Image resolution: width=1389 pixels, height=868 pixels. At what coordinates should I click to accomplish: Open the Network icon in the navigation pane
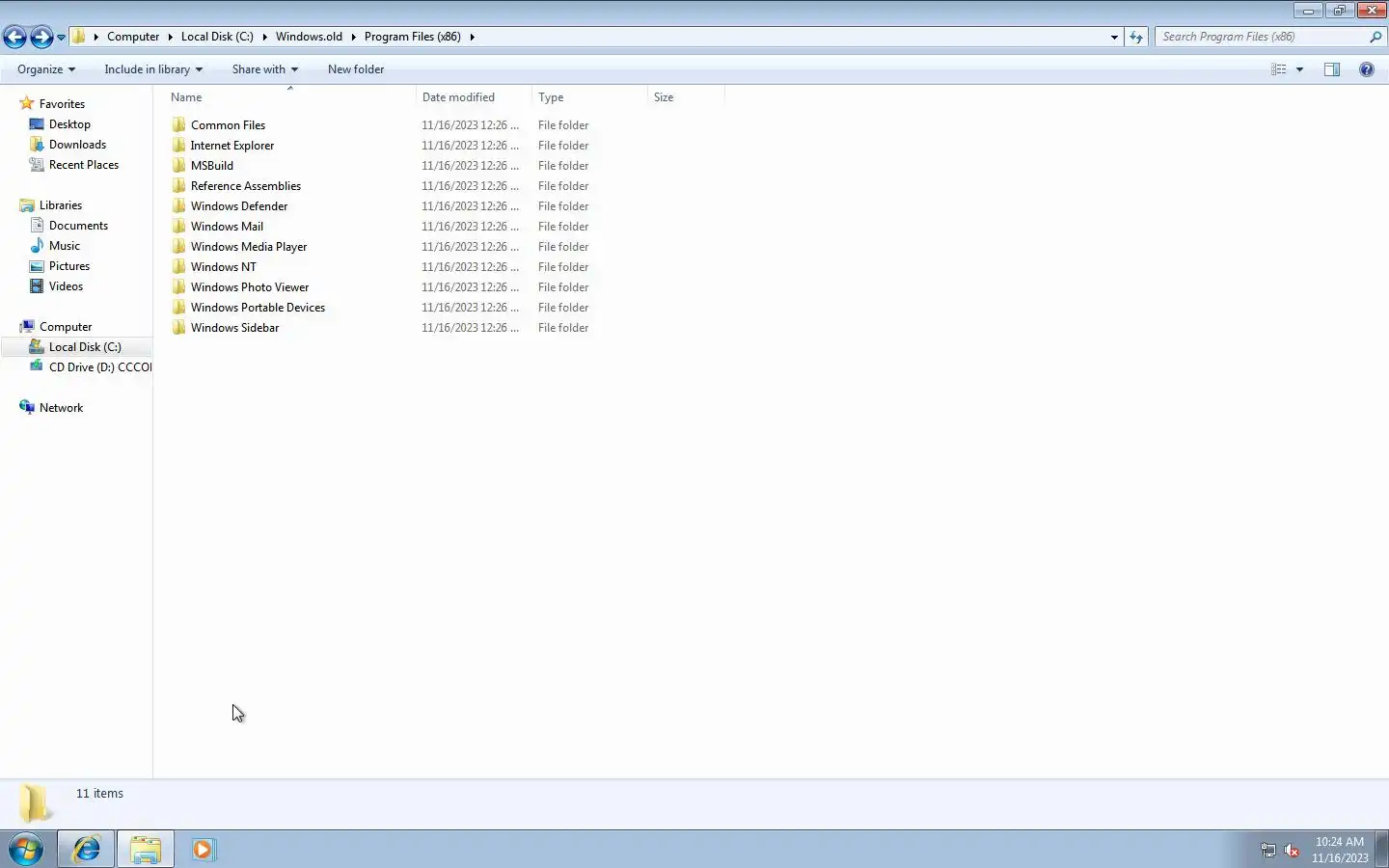(x=27, y=407)
